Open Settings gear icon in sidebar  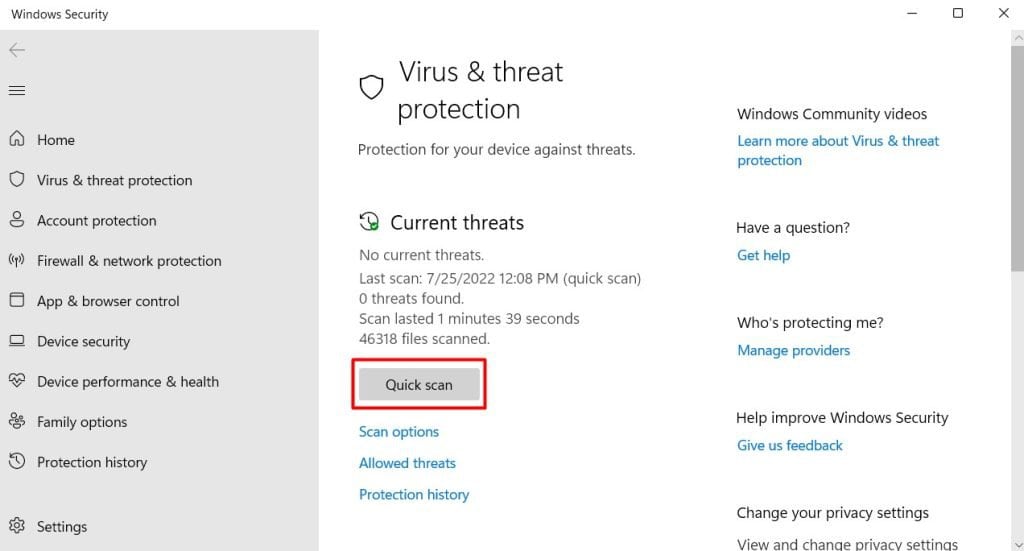coord(17,526)
